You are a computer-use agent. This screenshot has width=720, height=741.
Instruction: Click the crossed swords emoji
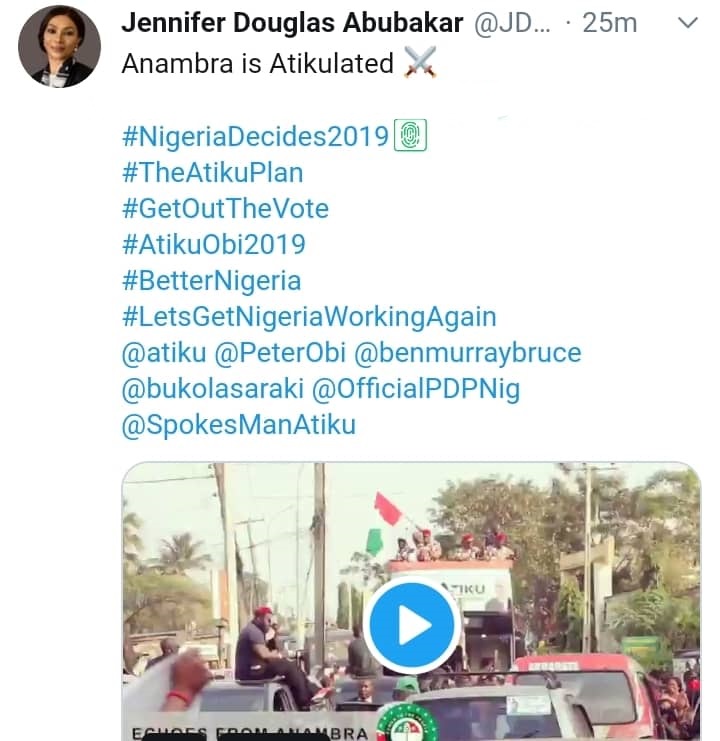coord(420,65)
